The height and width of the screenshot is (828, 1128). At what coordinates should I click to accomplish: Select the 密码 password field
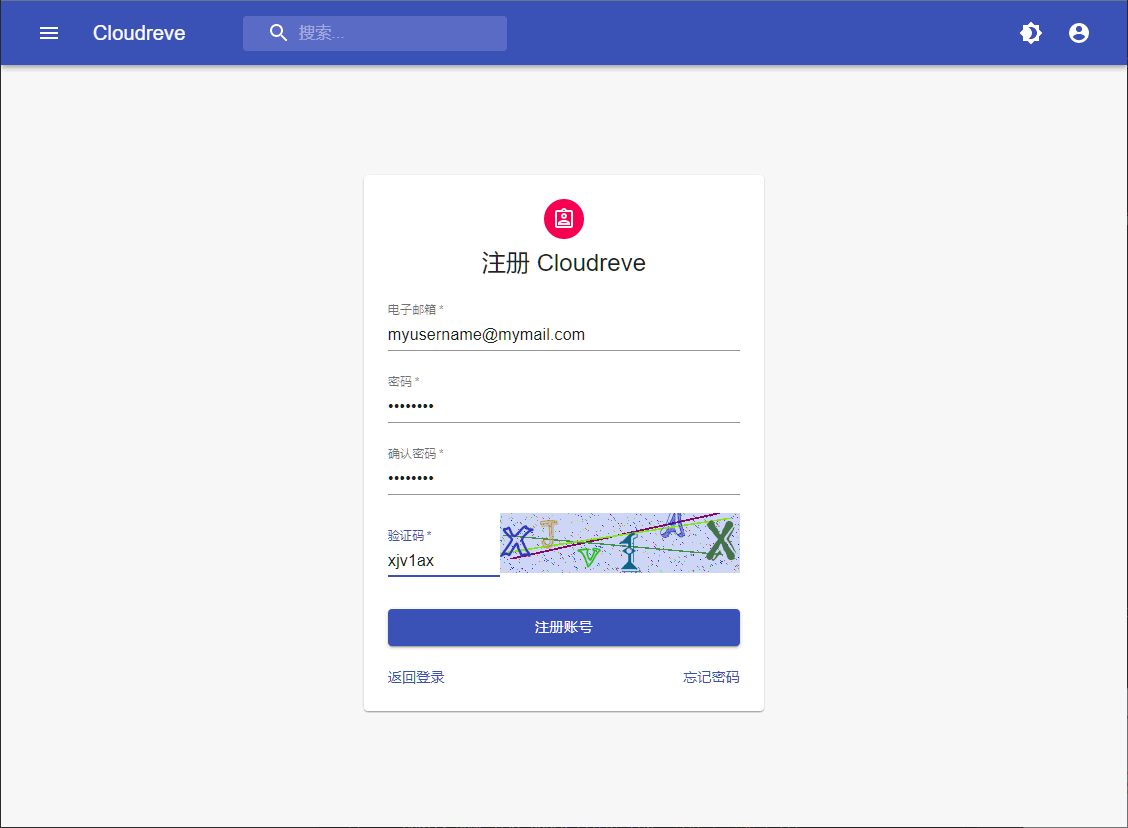tap(563, 407)
